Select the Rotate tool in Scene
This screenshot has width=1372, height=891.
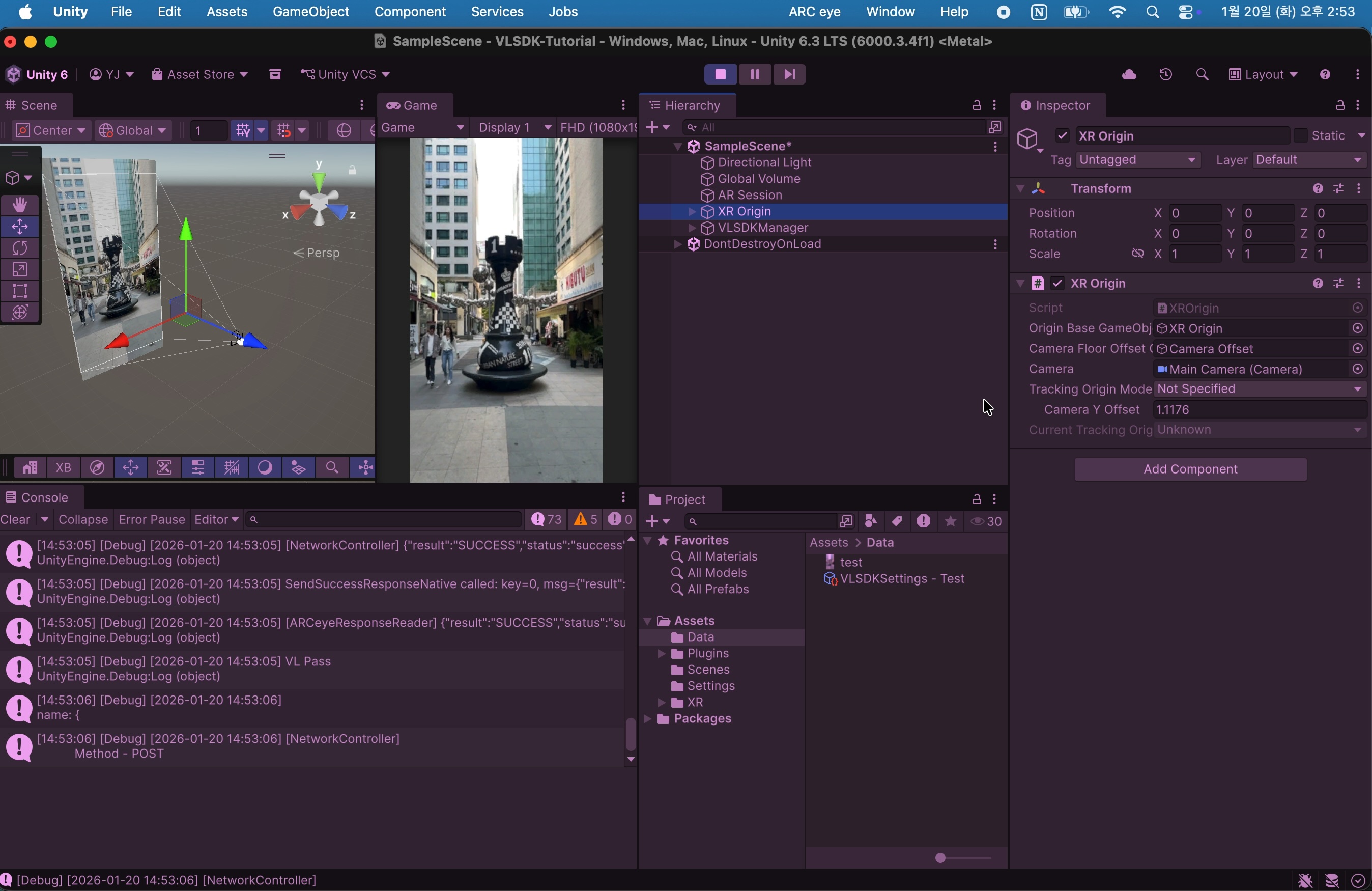(20, 248)
